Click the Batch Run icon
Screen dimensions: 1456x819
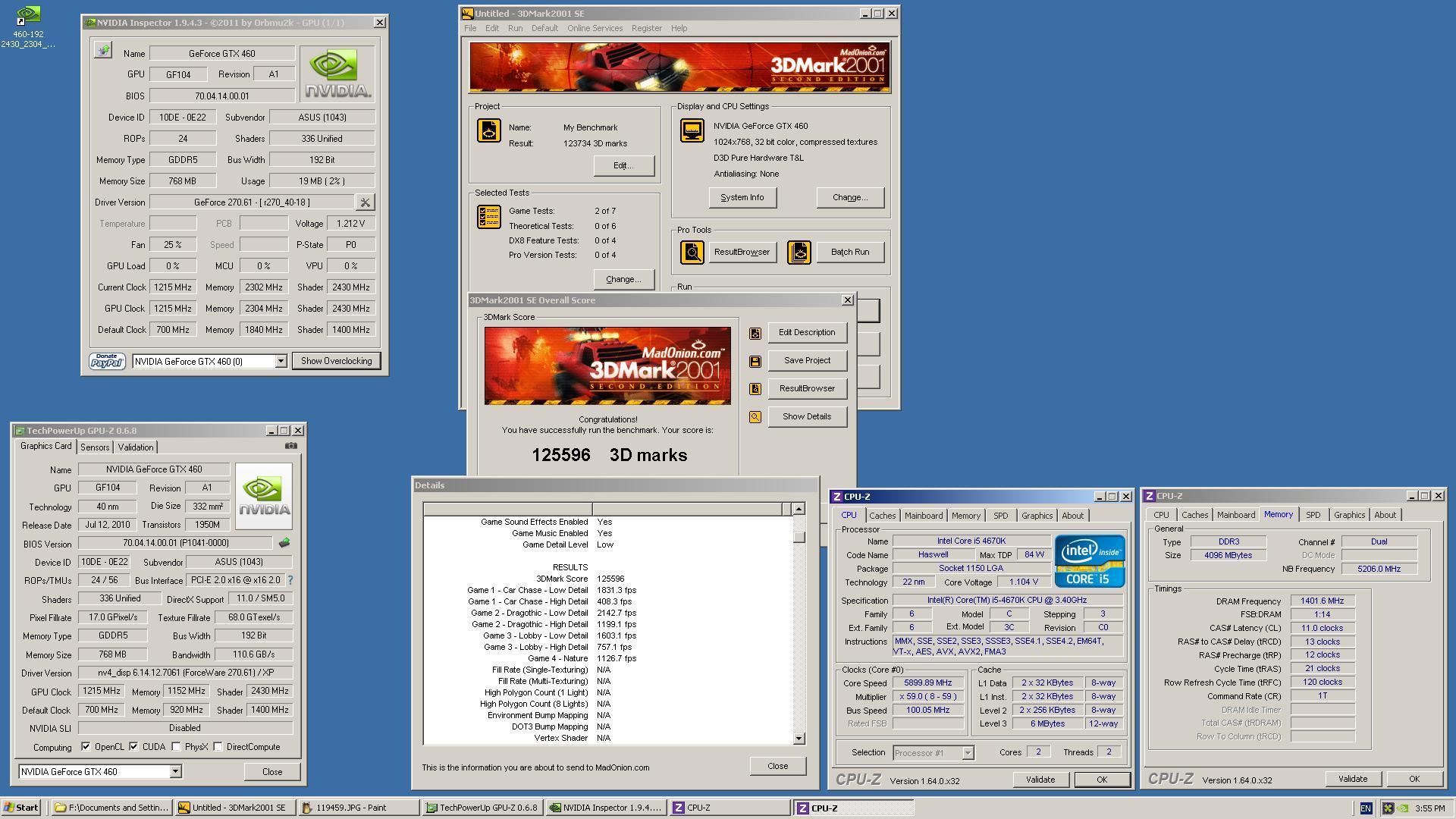[x=799, y=252]
